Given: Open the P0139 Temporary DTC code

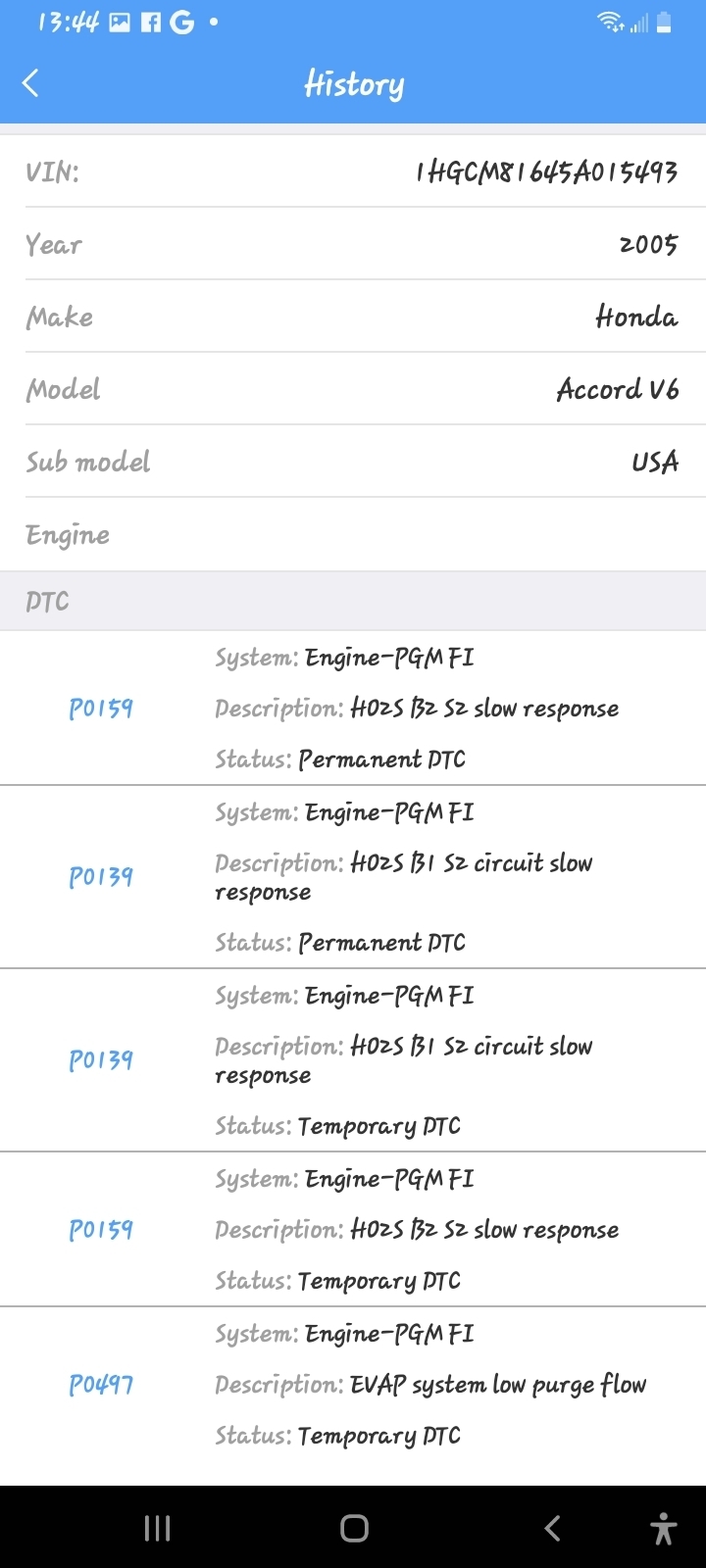Looking at the screenshot, I should (101, 1059).
